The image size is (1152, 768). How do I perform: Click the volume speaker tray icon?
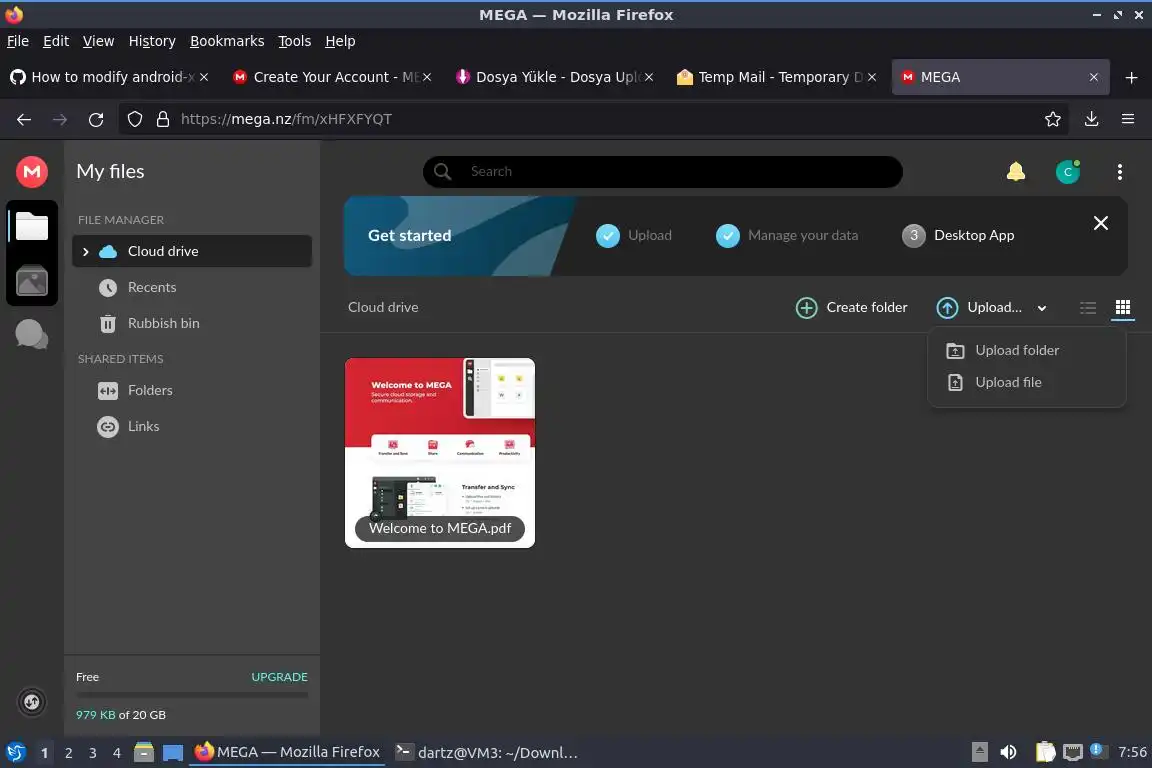[1008, 752]
